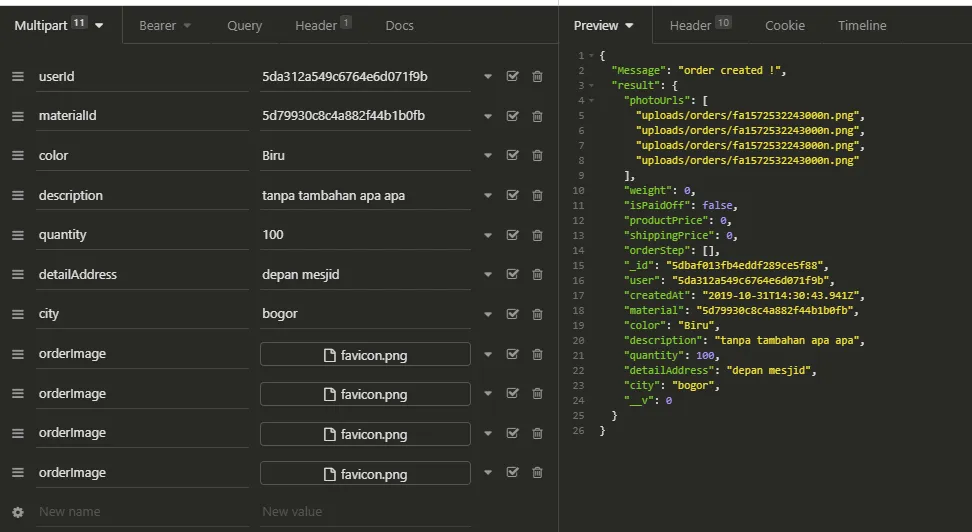
Task: Uncheck the description row checkbox
Action: [x=513, y=195]
